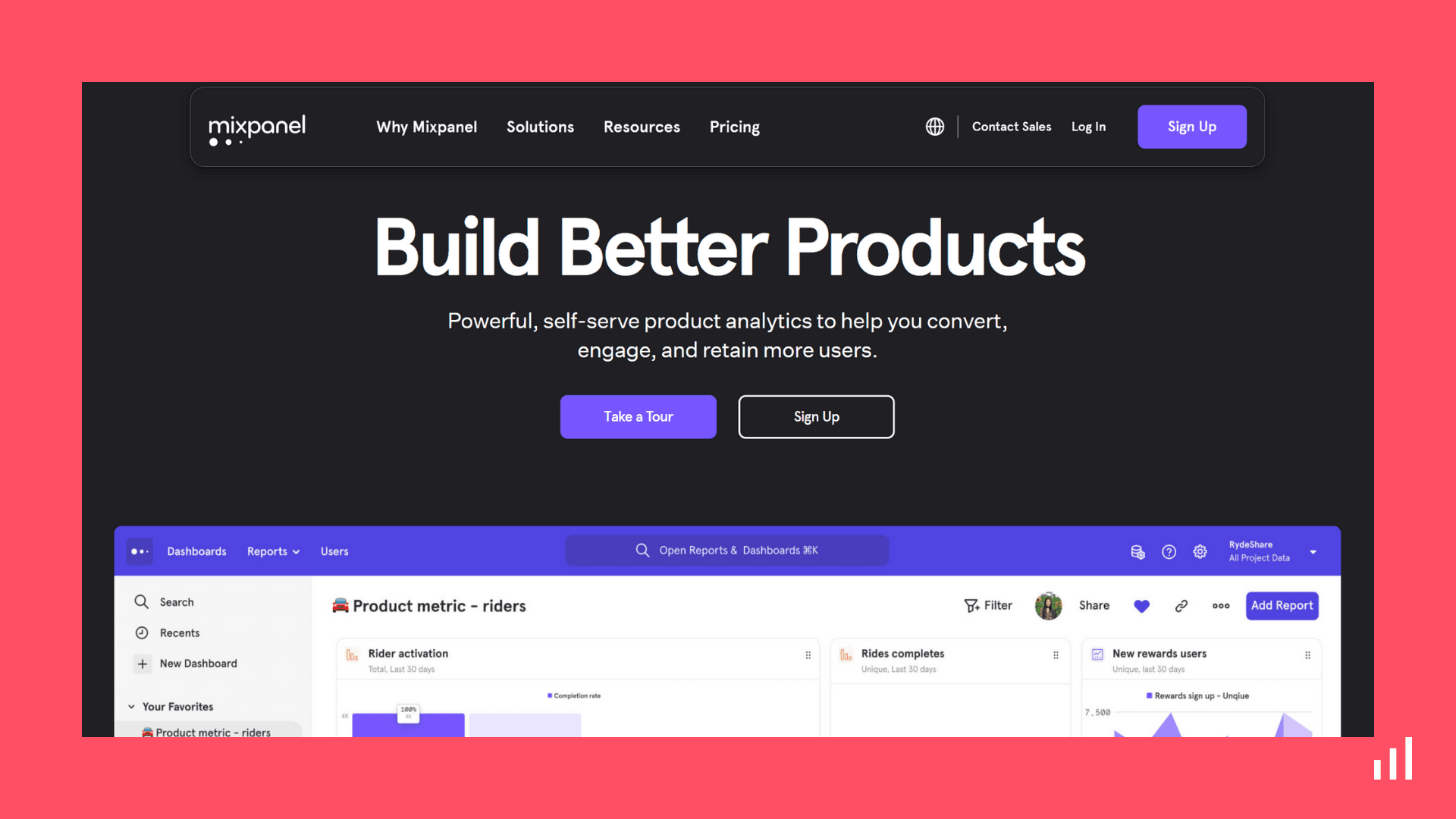Viewport: 1456px width, 819px height.
Task: Open the global language/region selector
Action: click(x=934, y=126)
